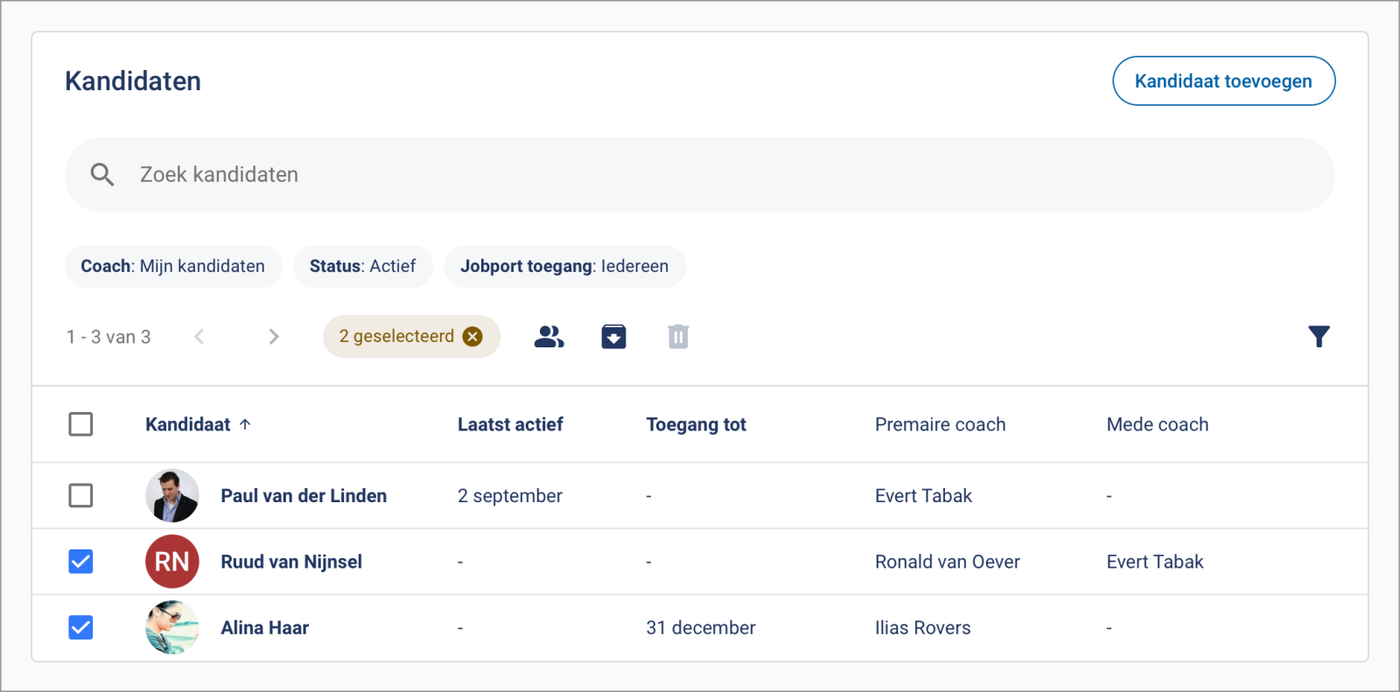Open Alina Haar's candidate profile

(265, 628)
